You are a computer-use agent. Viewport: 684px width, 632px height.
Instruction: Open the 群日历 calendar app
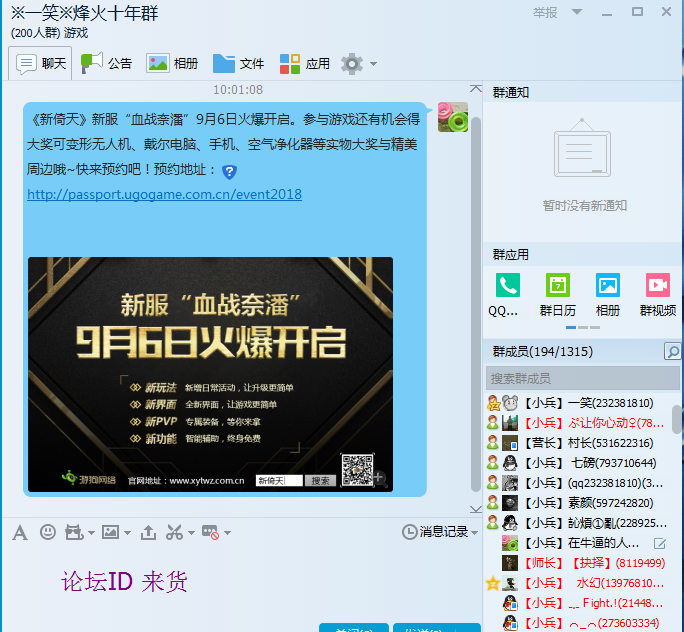point(557,295)
